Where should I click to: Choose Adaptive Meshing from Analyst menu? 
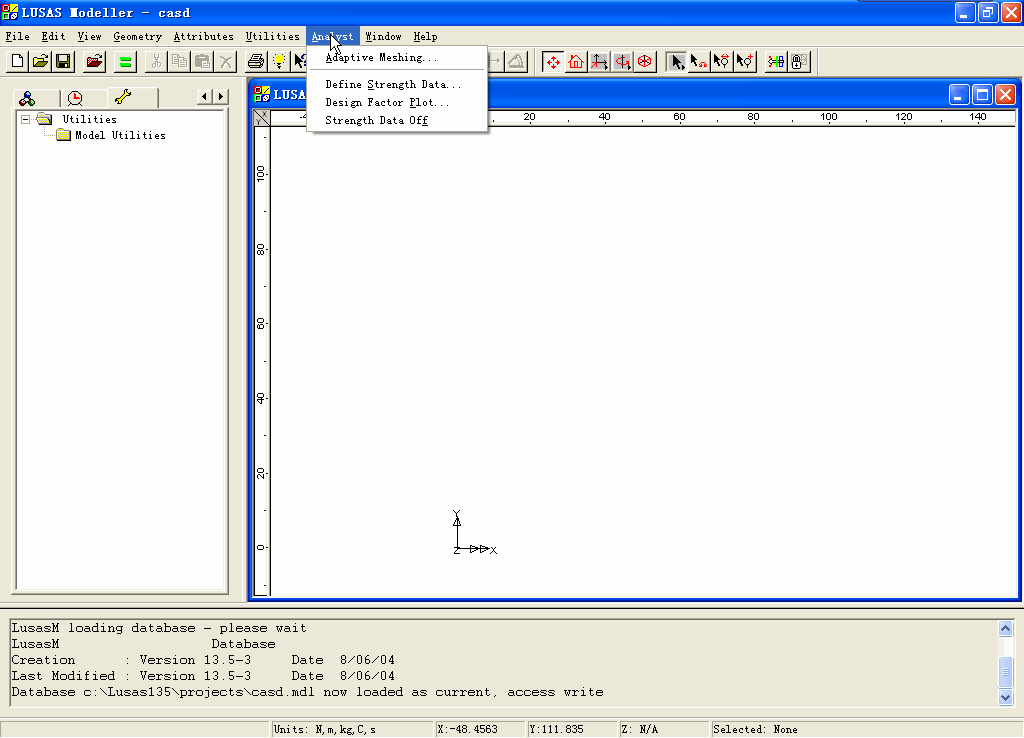397,57
